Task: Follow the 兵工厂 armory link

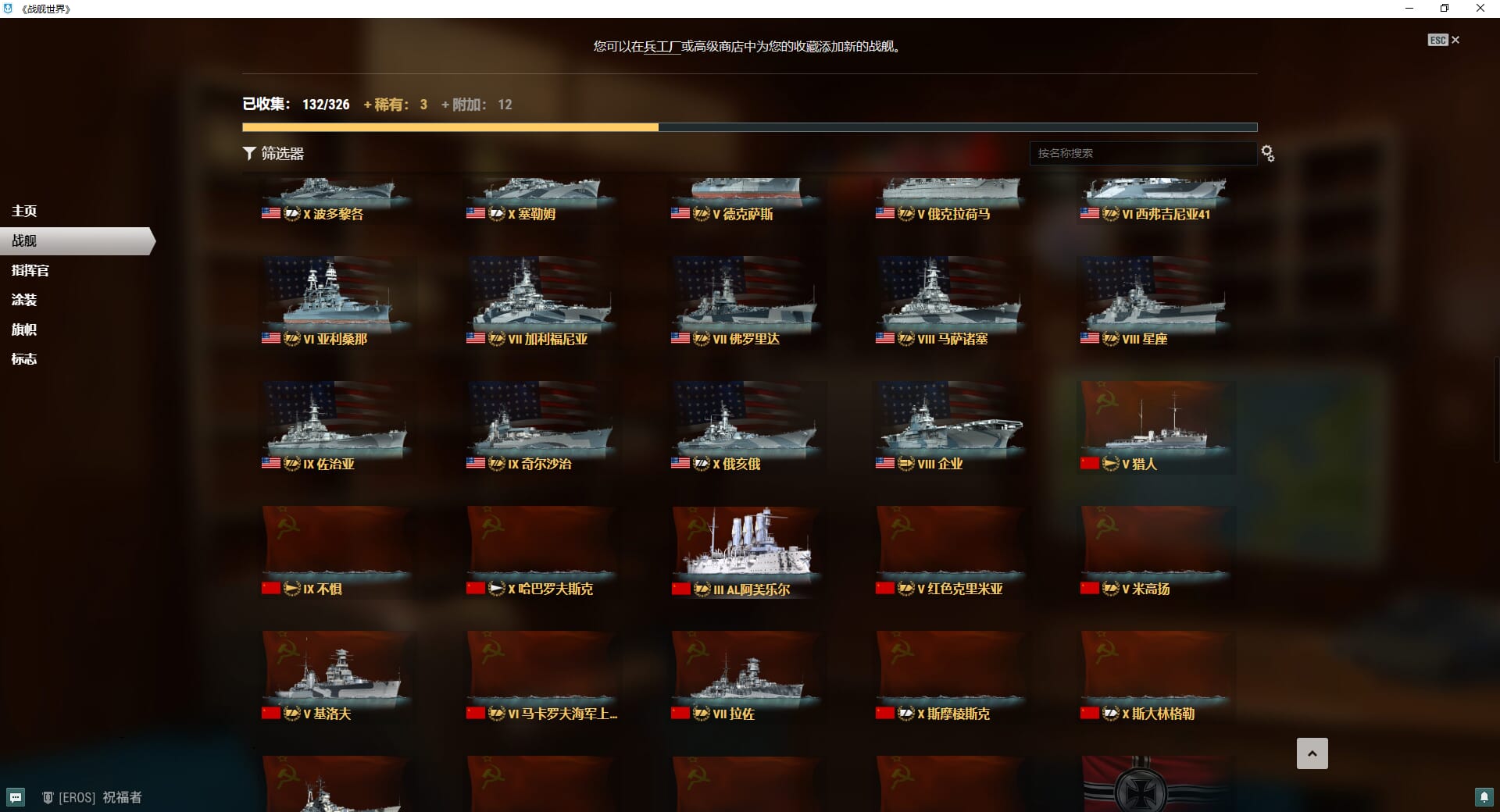Action: [662, 46]
